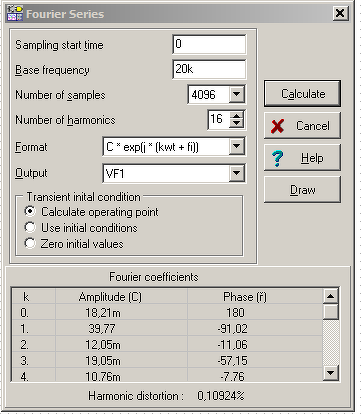Click the blue question mark Help icon
This screenshot has height=414, width=362.
(x=277, y=158)
